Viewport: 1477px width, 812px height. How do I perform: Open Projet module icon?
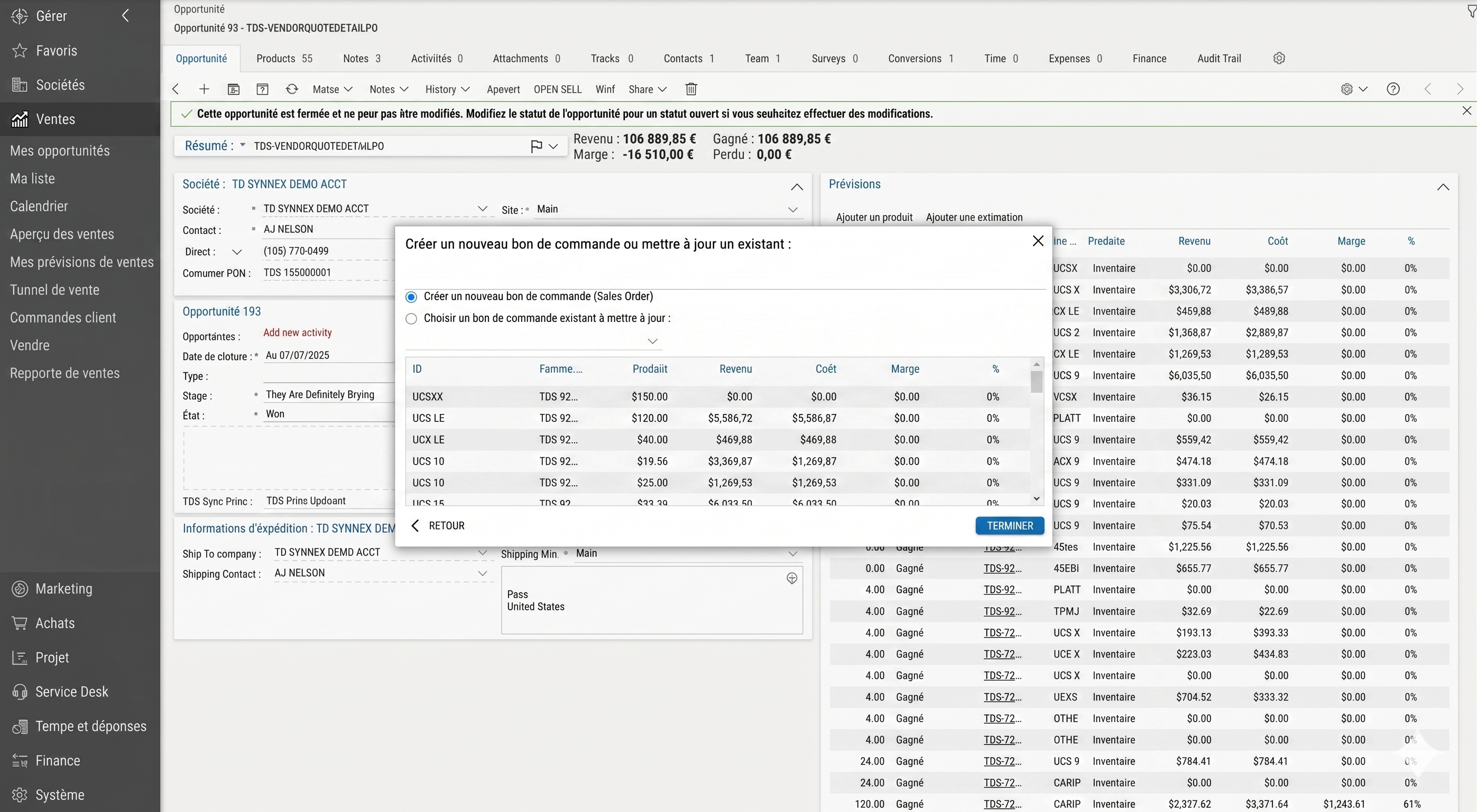[20, 658]
